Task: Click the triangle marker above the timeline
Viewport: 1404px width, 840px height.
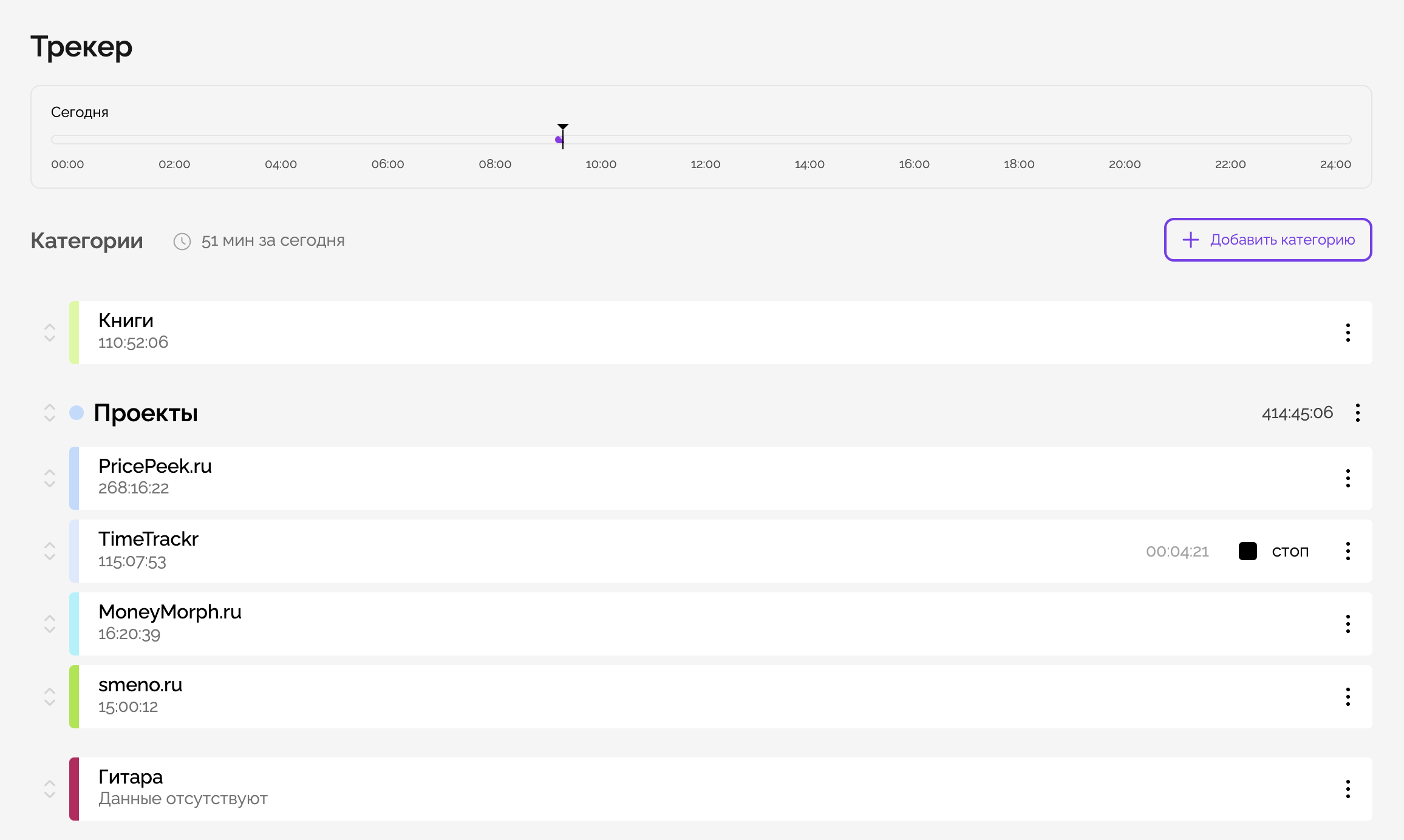Action: click(x=563, y=127)
